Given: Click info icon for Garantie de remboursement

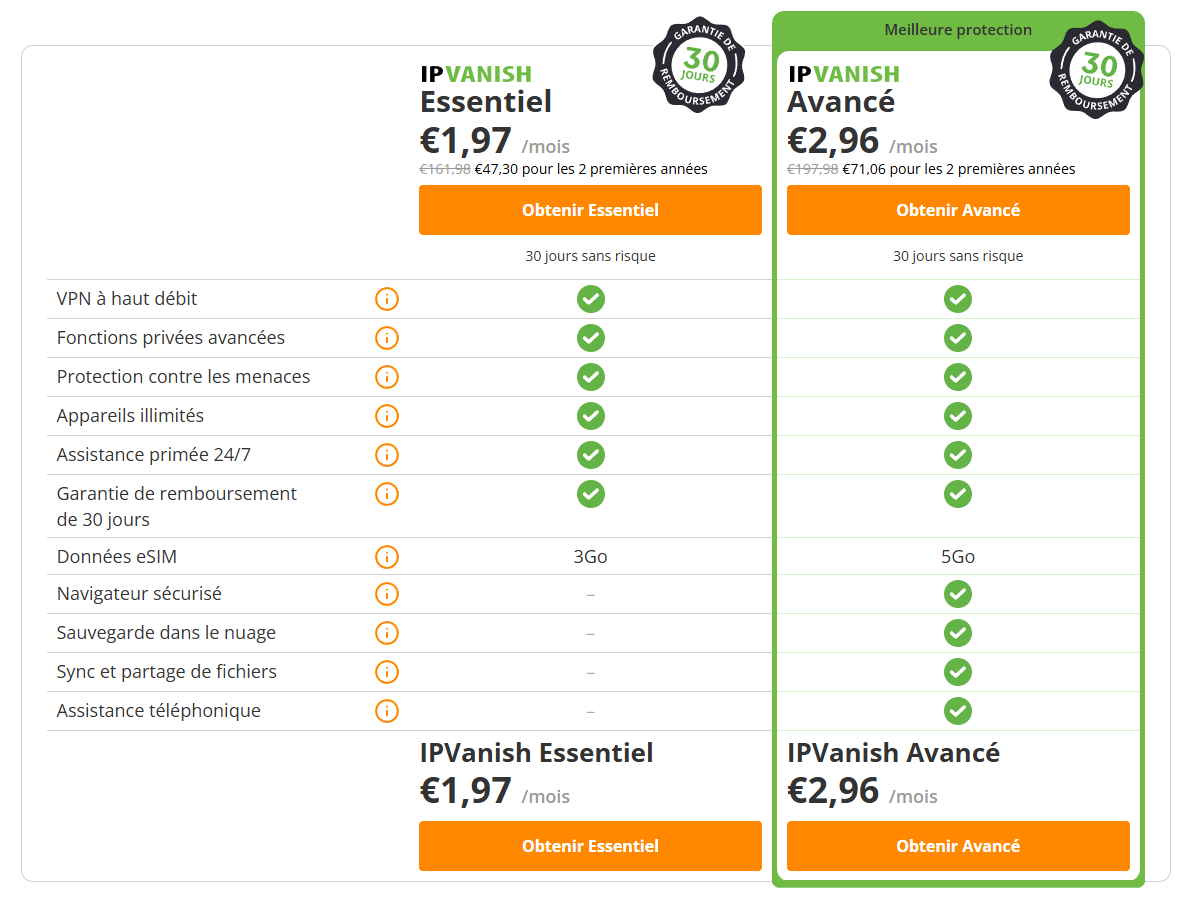Looking at the screenshot, I should point(387,494).
